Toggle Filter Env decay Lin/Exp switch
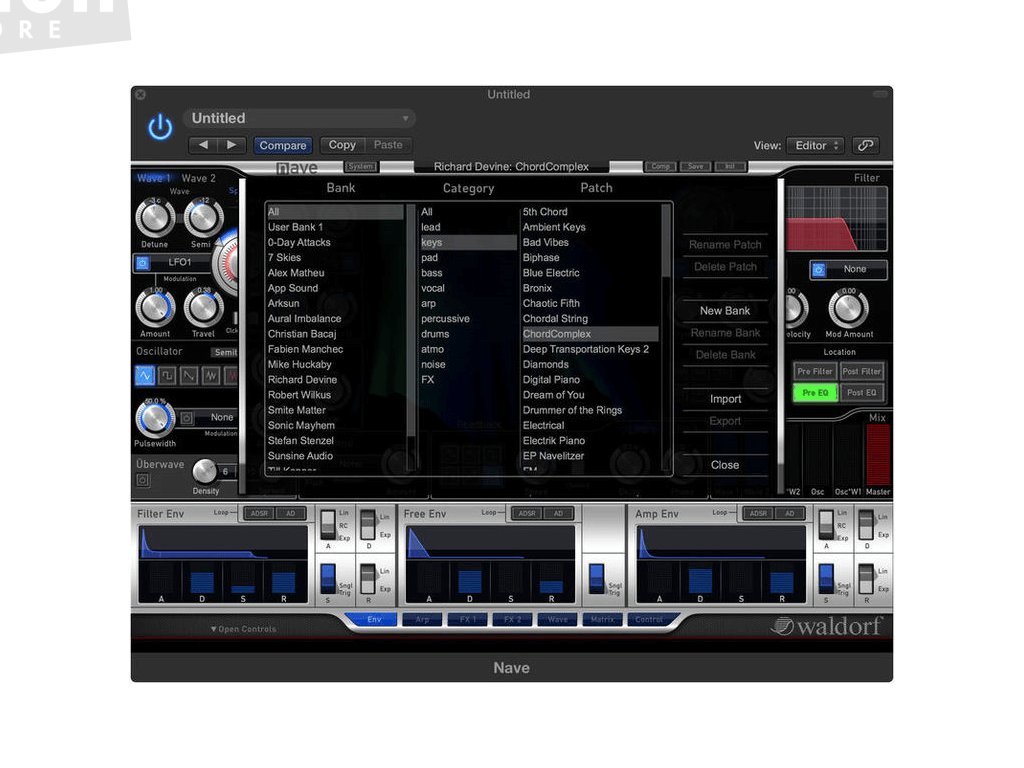The width and height of the screenshot is (1024, 768). pos(368,524)
